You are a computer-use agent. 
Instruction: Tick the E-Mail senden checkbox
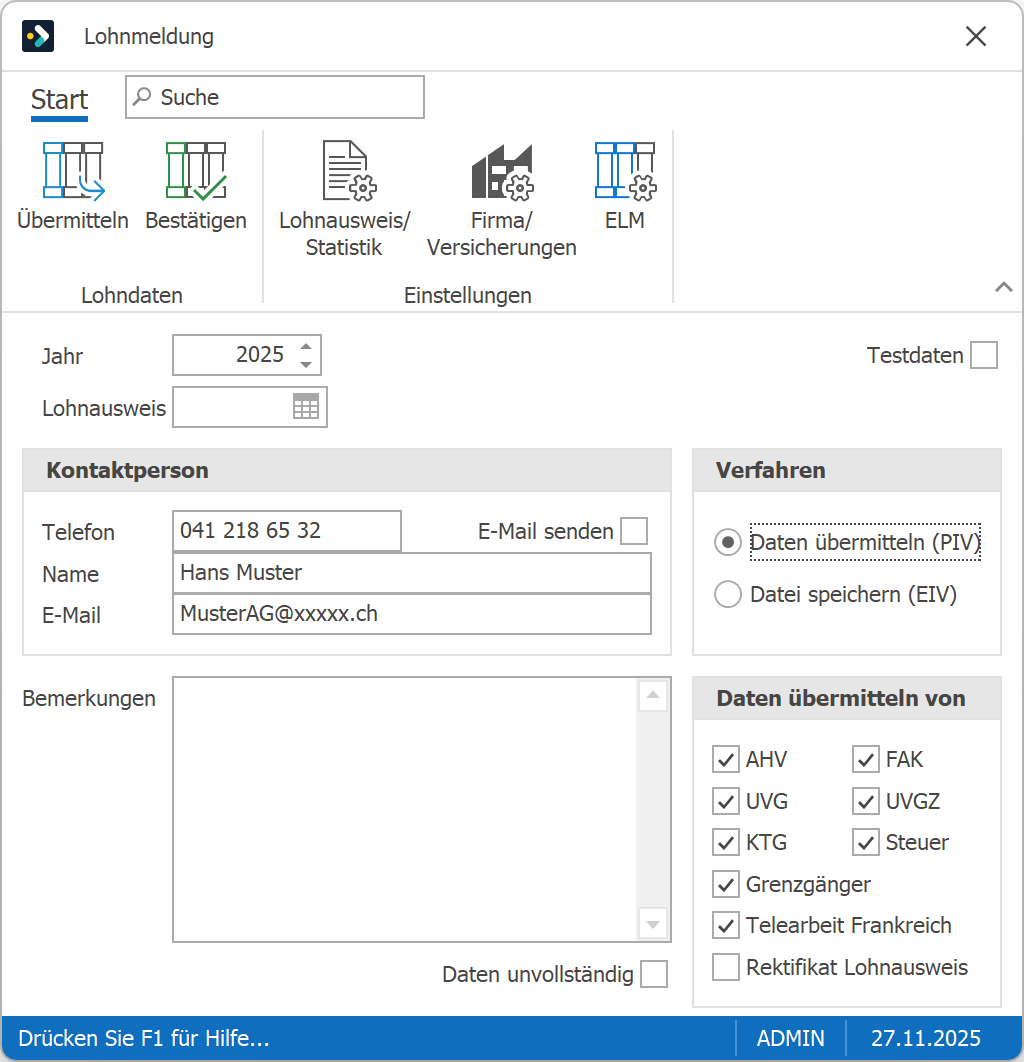[634, 531]
